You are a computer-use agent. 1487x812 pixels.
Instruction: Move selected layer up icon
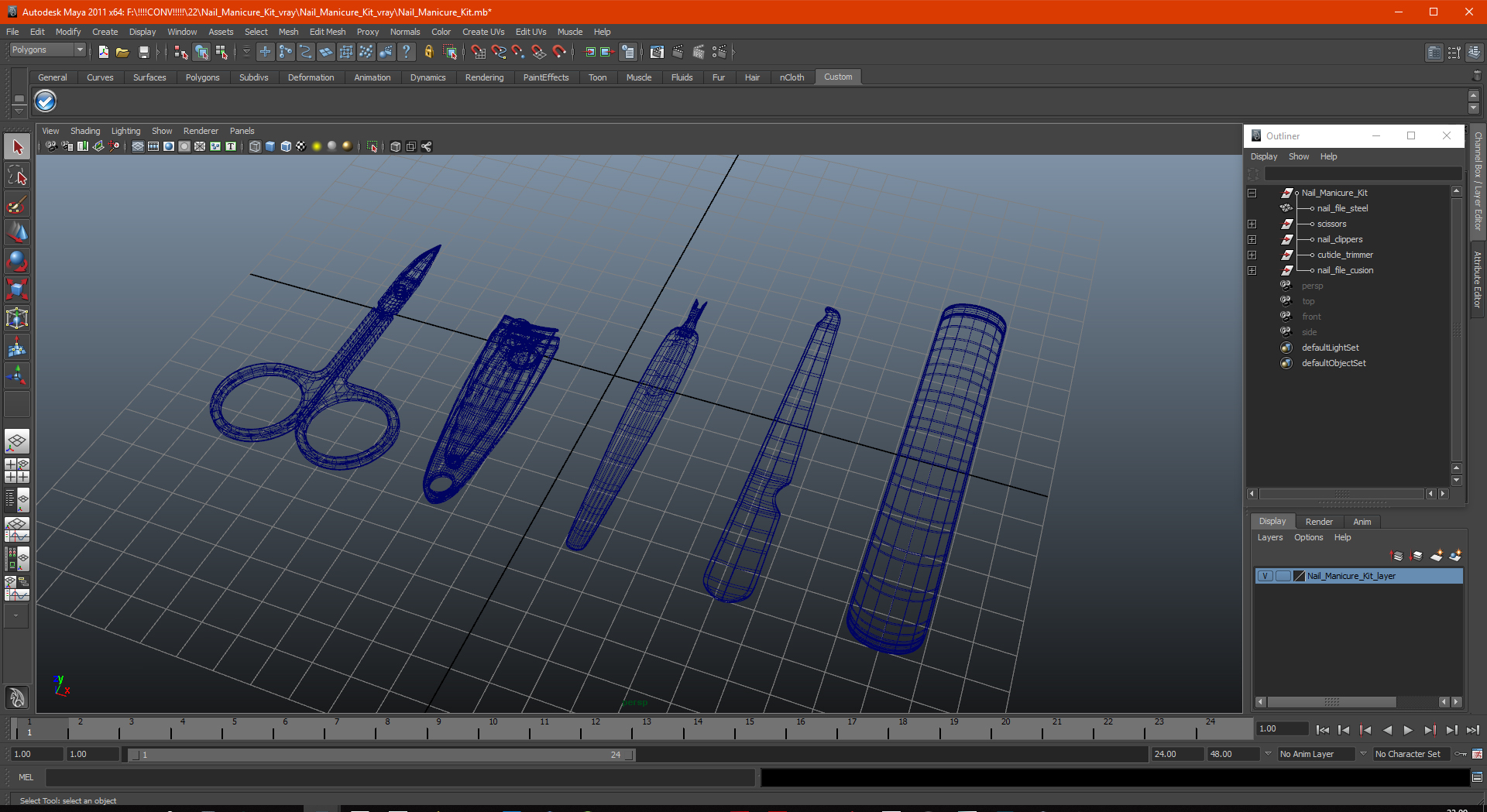[1397, 556]
